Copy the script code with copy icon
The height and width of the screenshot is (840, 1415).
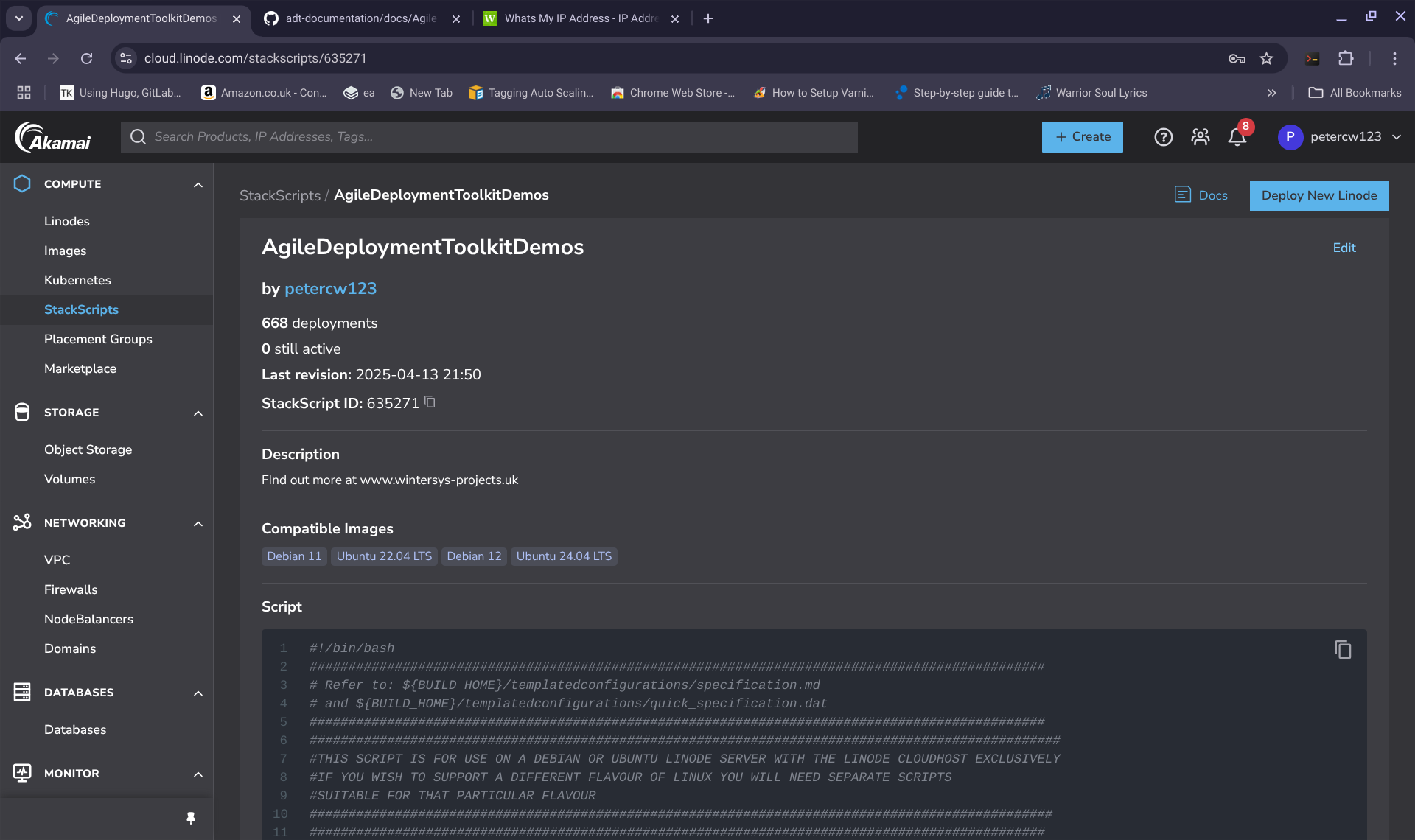point(1343,649)
